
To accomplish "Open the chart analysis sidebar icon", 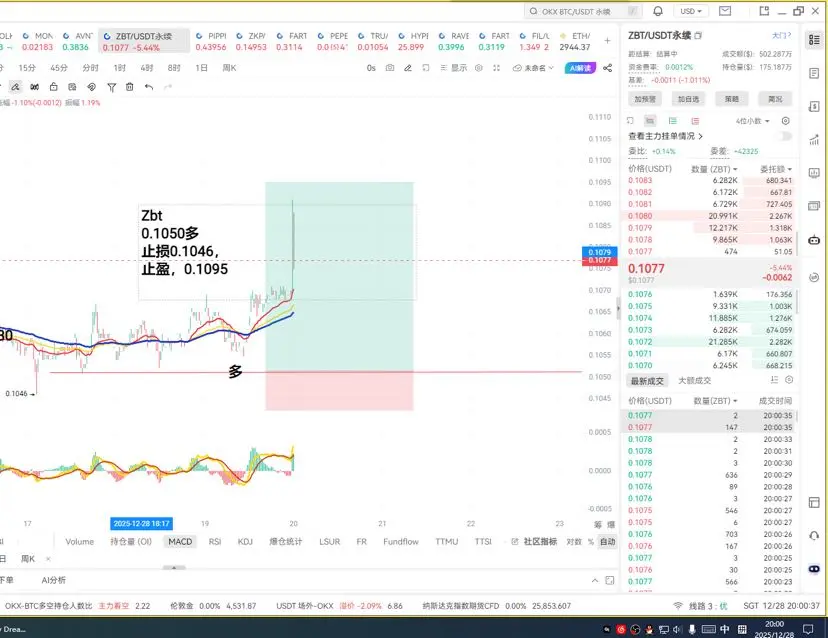I will 814,140.
